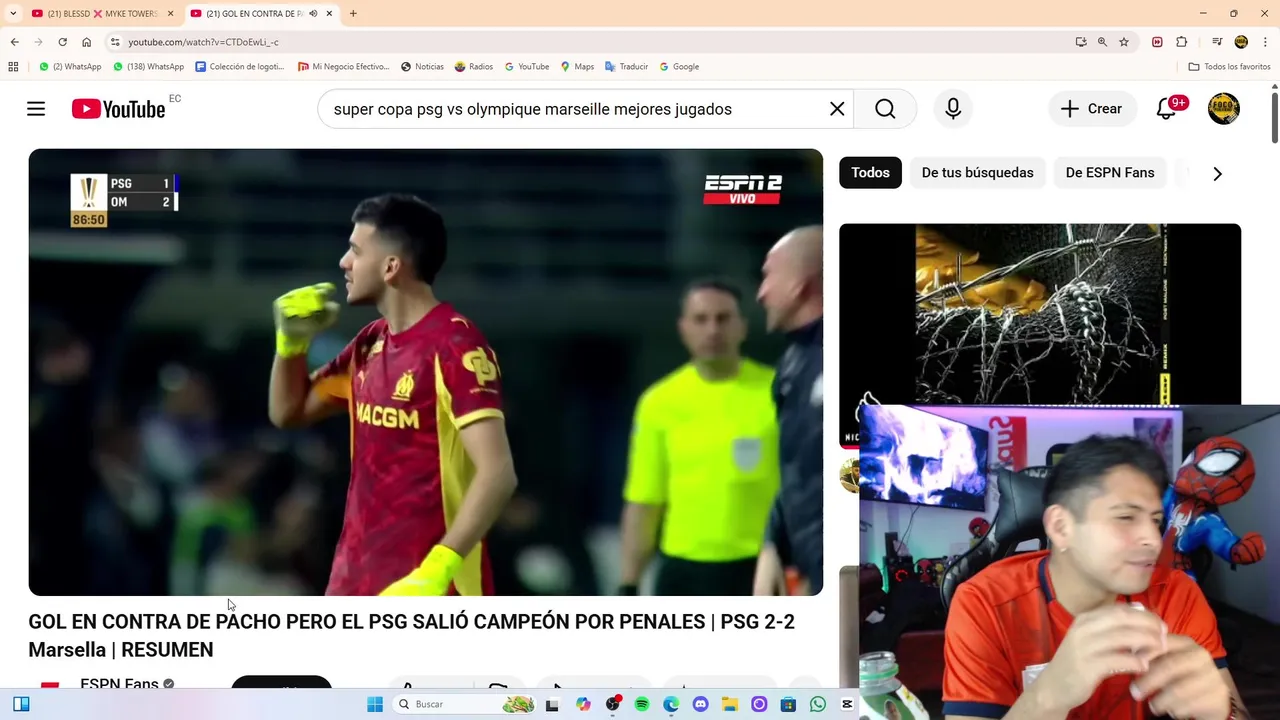Open the tab search dropdown arrow
Viewport: 1280px width, 720px height.
coord(13,13)
